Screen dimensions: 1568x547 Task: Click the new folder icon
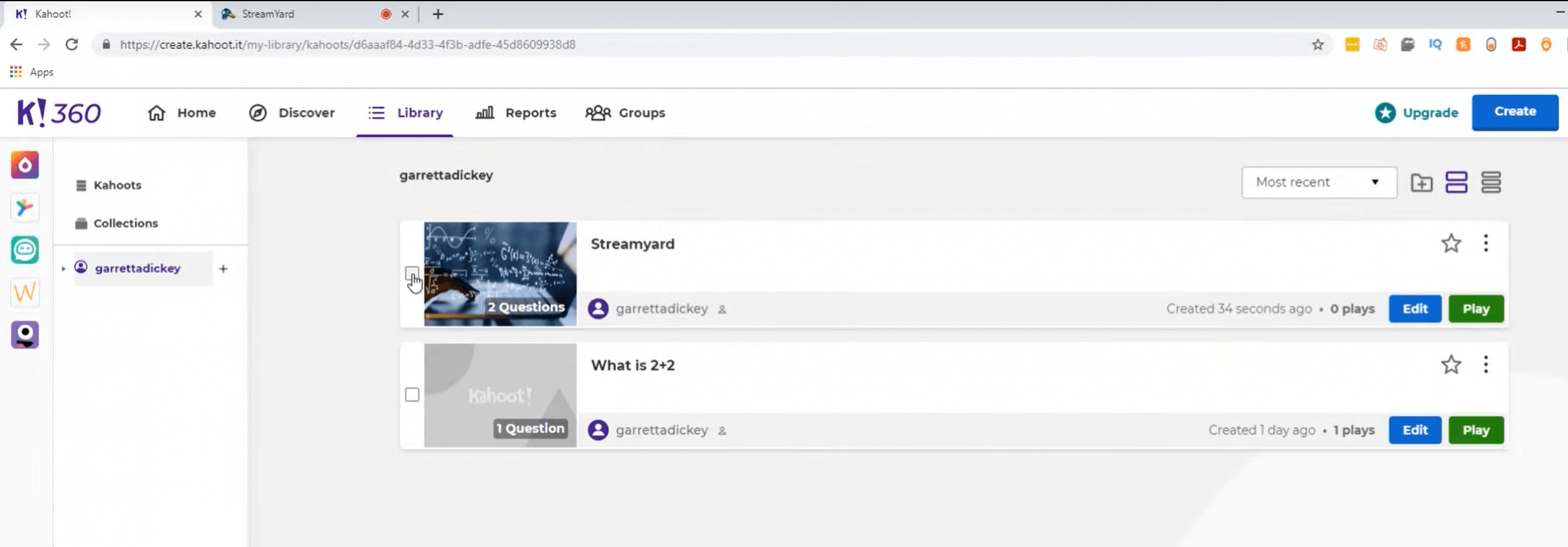tap(1422, 183)
